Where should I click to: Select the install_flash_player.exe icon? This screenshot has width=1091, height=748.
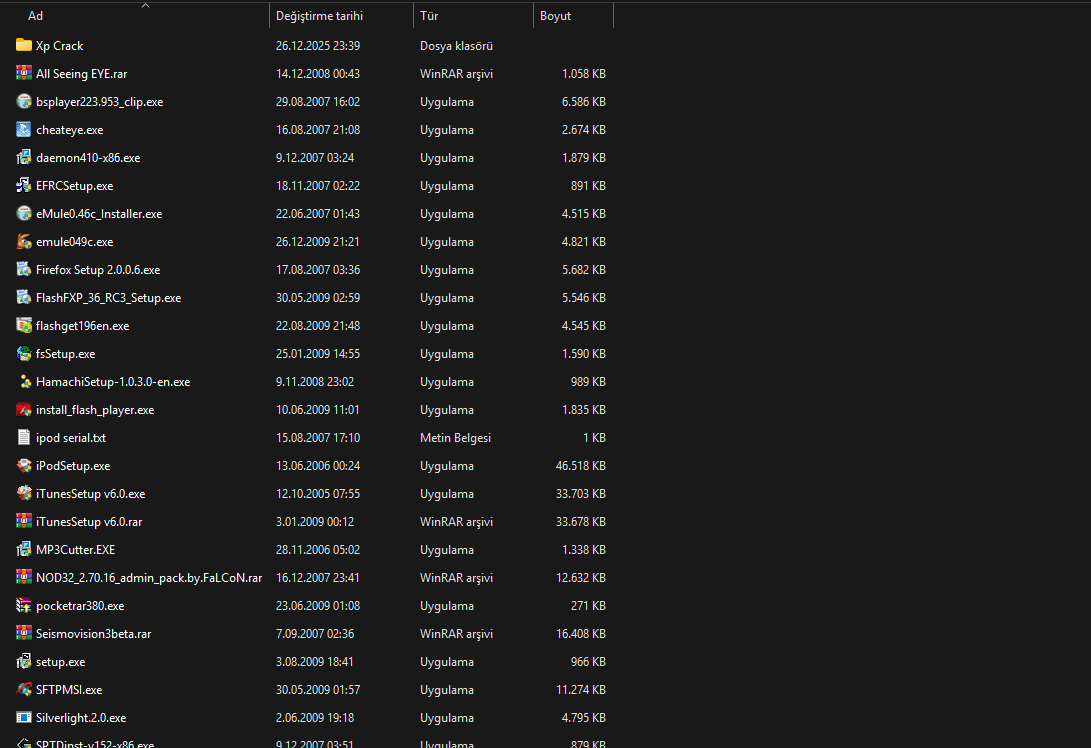(x=24, y=409)
